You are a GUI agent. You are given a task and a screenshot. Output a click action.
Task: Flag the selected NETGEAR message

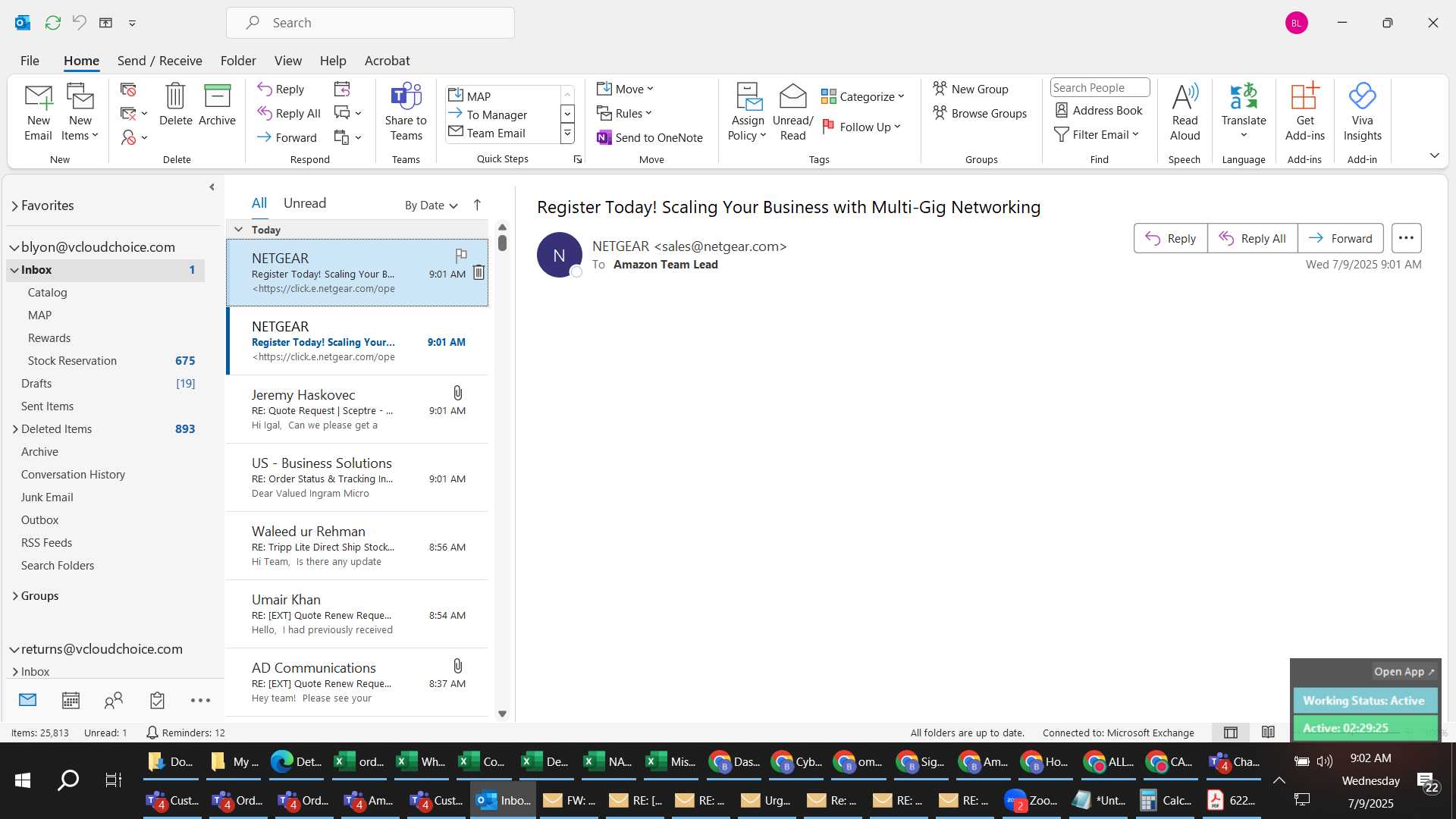pyautogui.click(x=460, y=256)
